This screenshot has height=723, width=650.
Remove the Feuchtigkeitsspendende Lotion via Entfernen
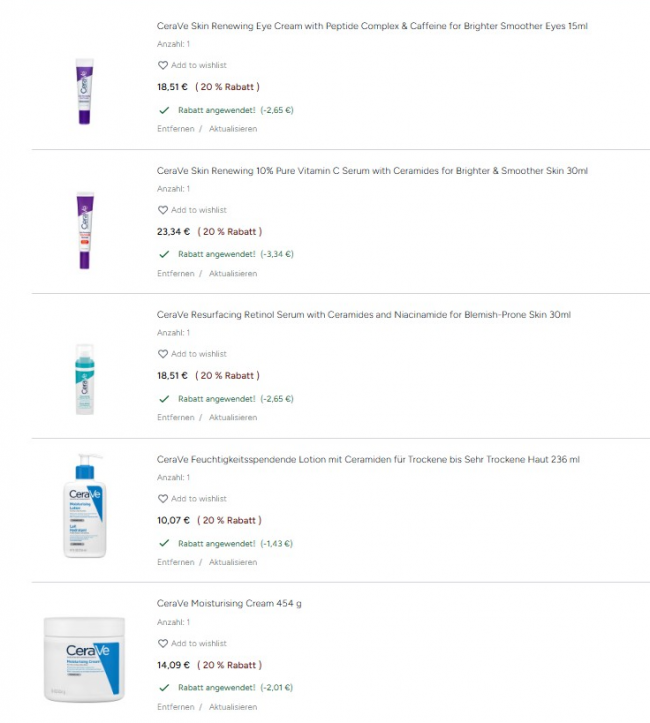[x=175, y=562]
